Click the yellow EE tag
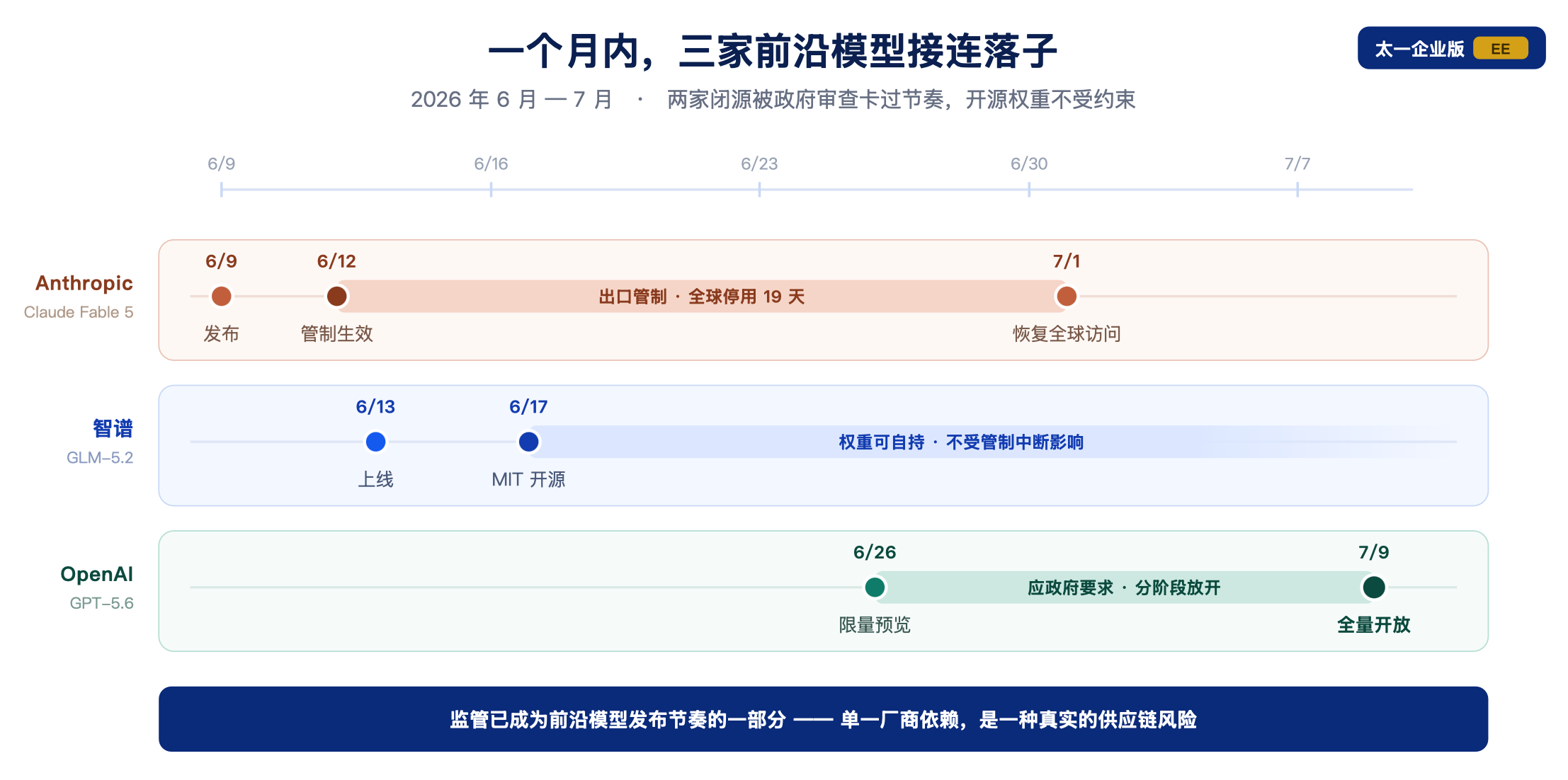The height and width of the screenshot is (780, 1568). [1500, 48]
